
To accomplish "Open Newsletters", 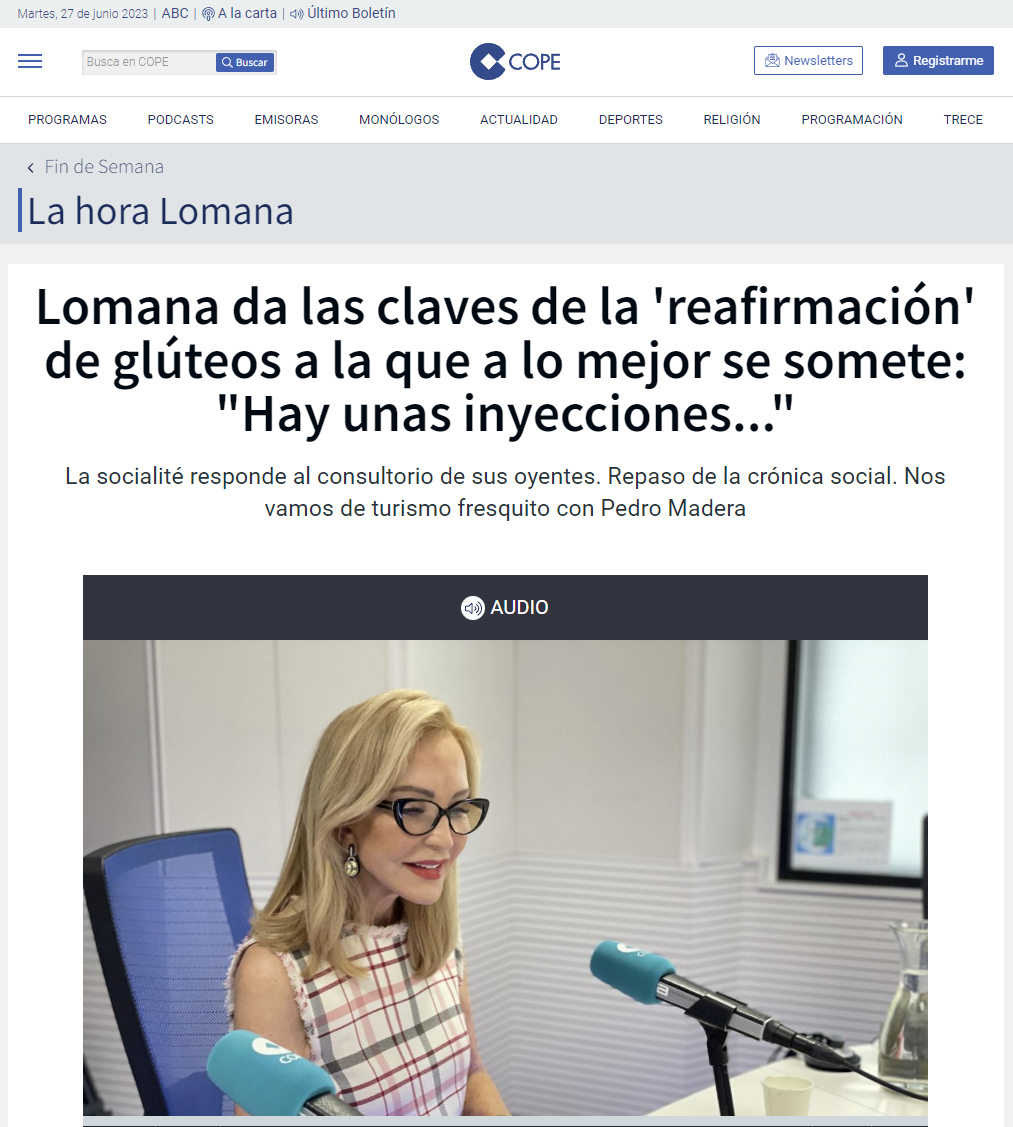I will tap(808, 60).
